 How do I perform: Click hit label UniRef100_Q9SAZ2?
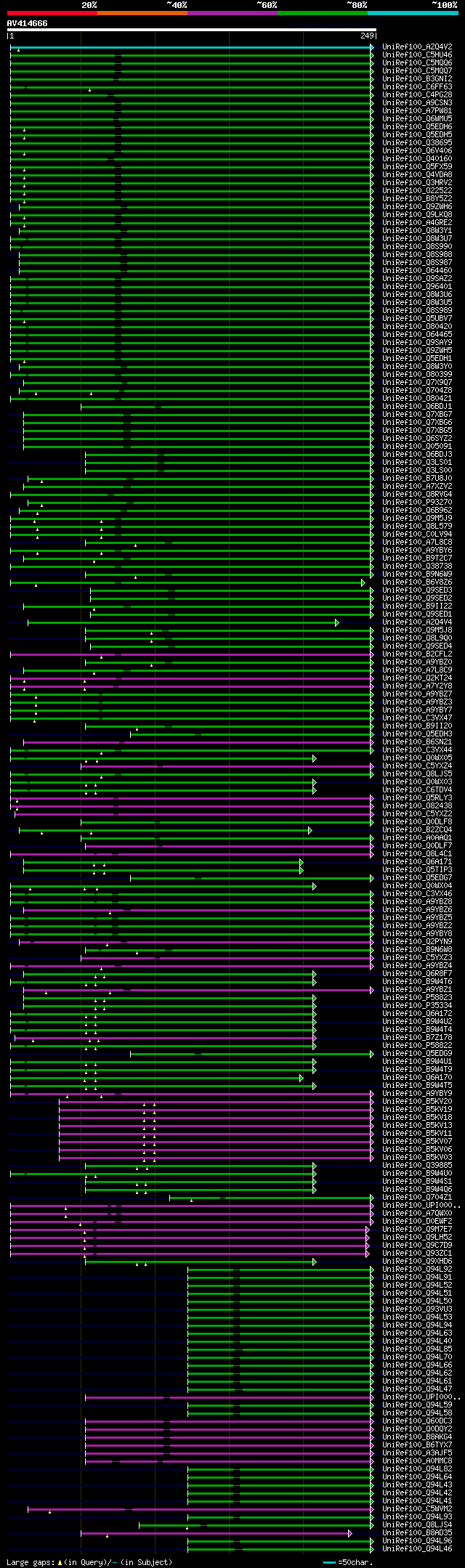click(417, 279)
